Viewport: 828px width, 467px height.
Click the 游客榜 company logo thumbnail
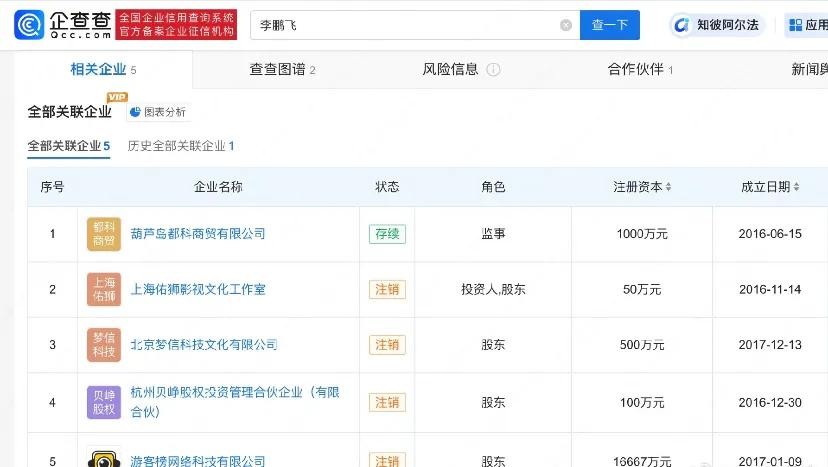pyautogui.click(x=104, y=457)
